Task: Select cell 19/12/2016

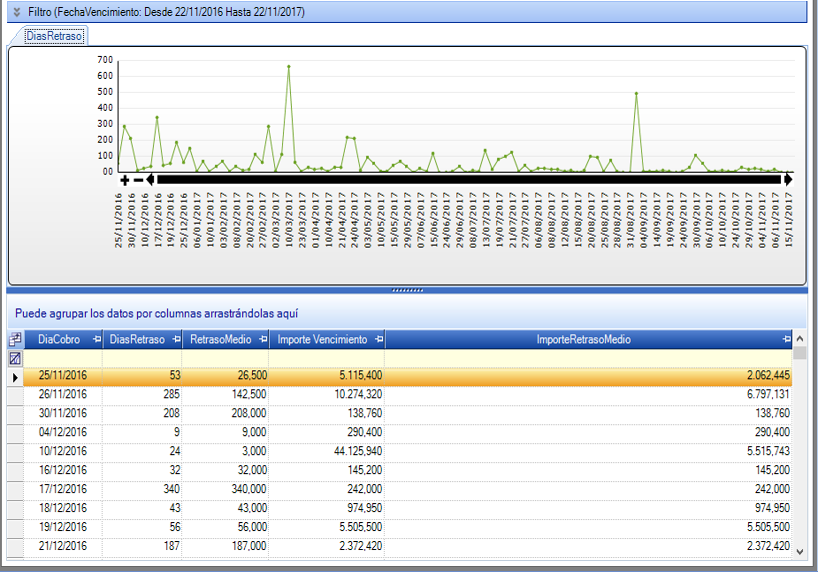Action: pos(63,527)
